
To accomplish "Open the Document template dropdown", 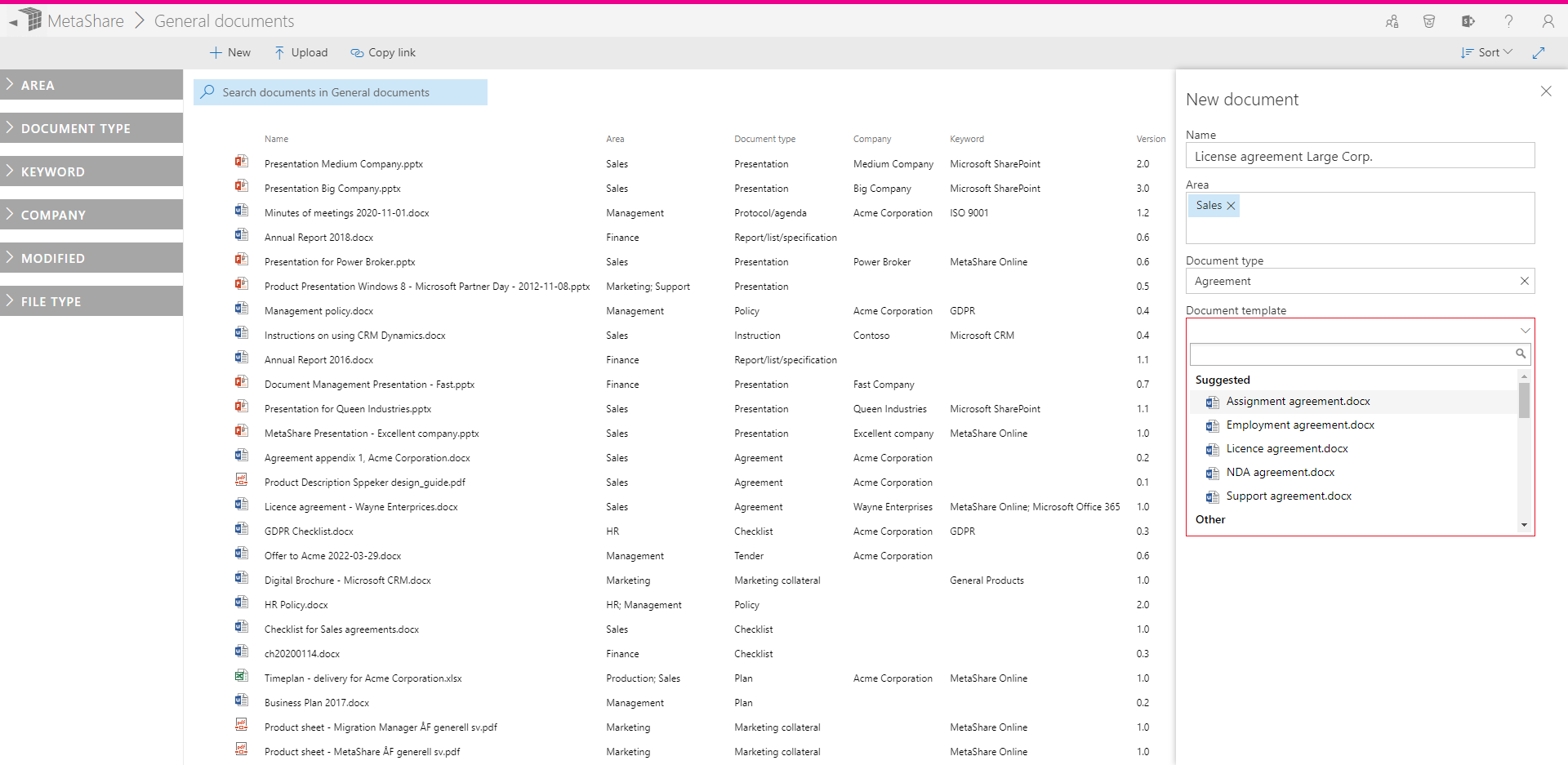I will [1526, 330].
